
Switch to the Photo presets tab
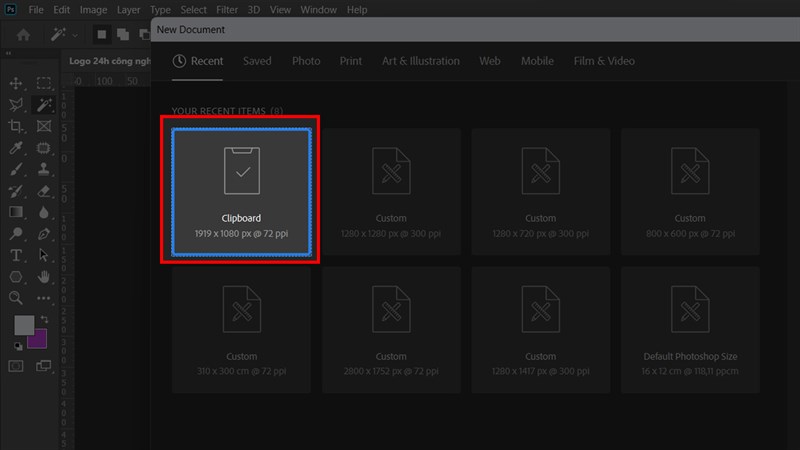(x=306, y=61)
